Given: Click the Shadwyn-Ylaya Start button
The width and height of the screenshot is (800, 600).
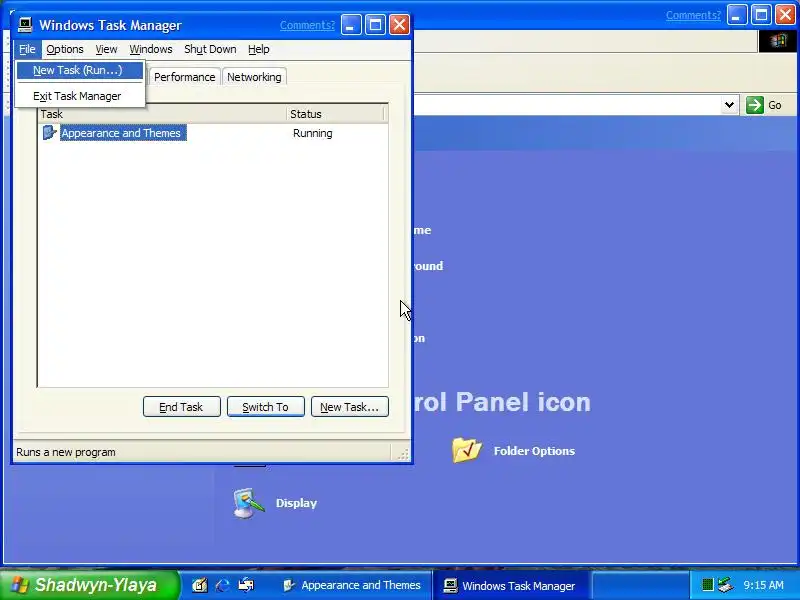Looking at the screenshot, I should click(x=89, y=585).
